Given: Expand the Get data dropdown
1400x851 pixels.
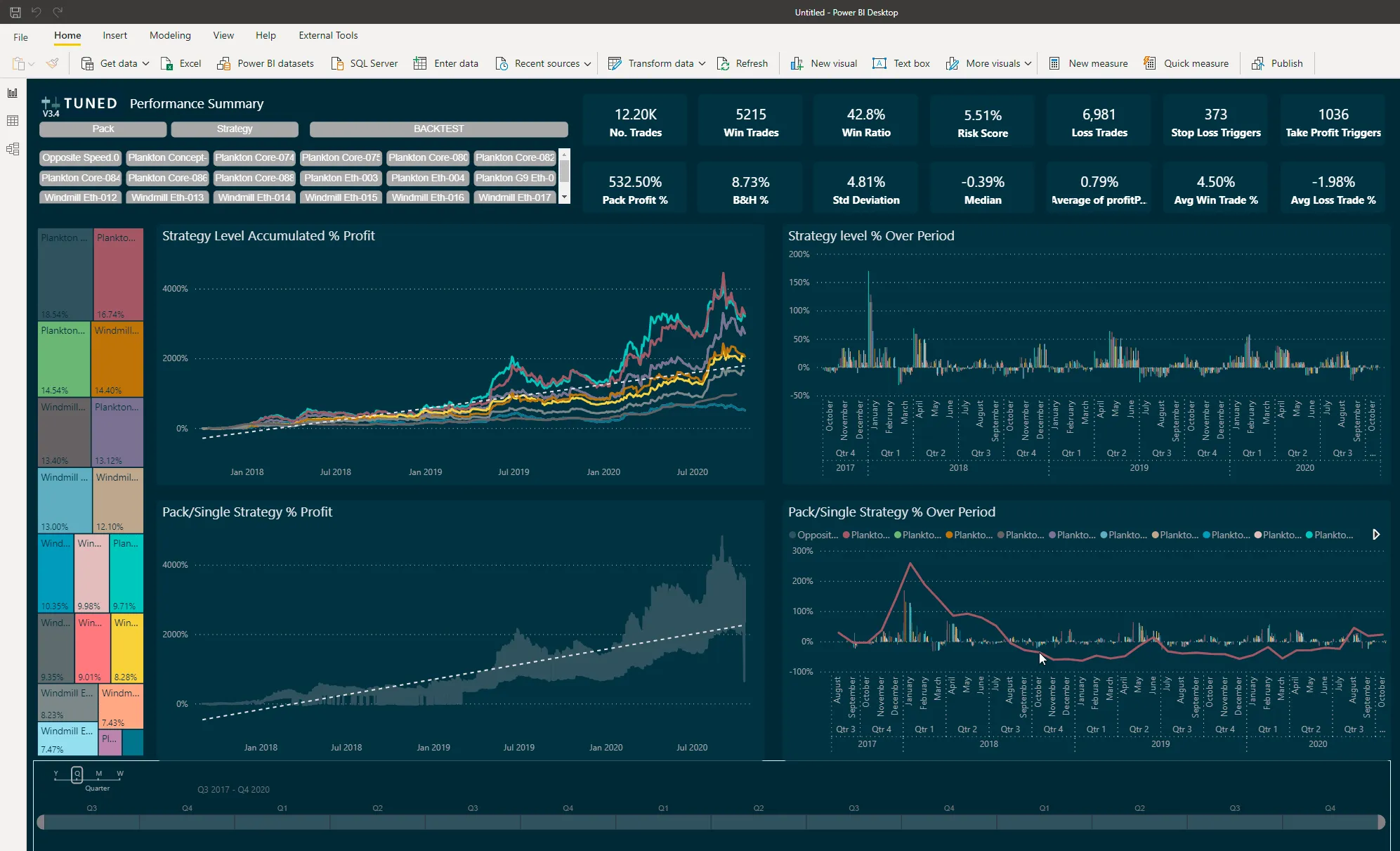Looking at the screenshot, I should [145, 63].
